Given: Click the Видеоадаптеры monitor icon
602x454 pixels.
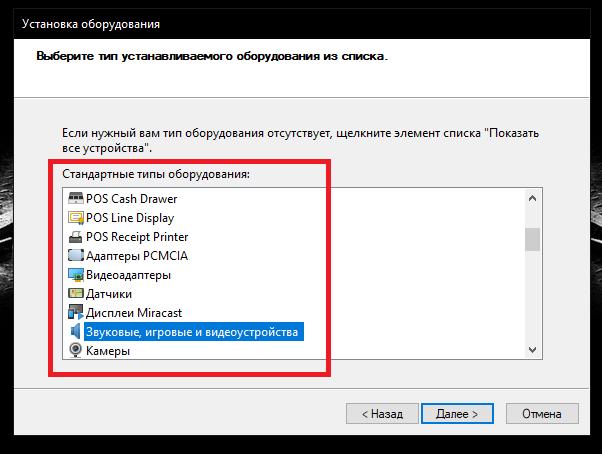Looking at the screenshot, I should pyautogui.click(x=76, y=275).
